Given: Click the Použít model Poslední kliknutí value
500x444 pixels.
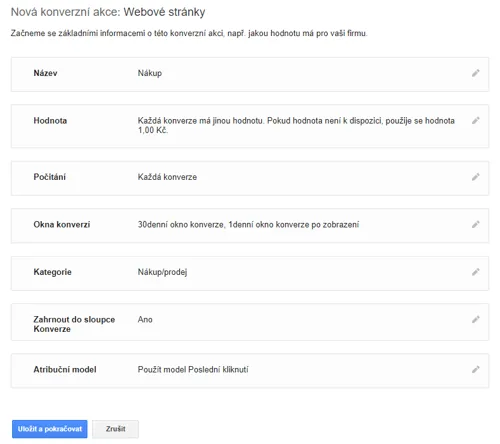Looking at the screenshot, I should pos(193,369).
